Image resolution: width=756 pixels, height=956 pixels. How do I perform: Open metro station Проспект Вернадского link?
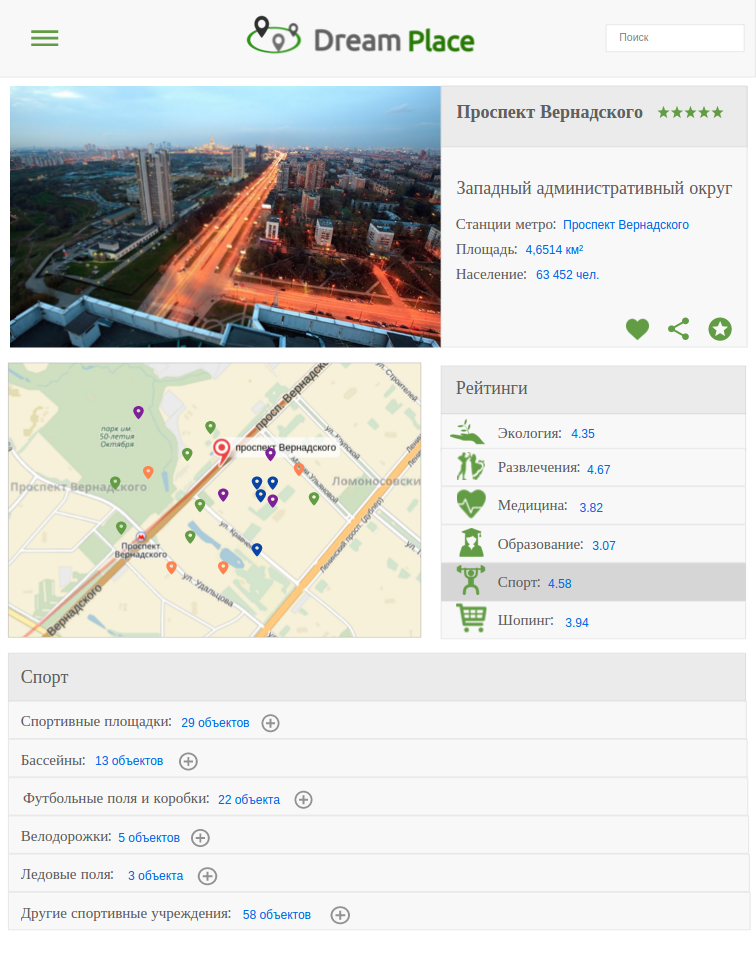(626, 225)
